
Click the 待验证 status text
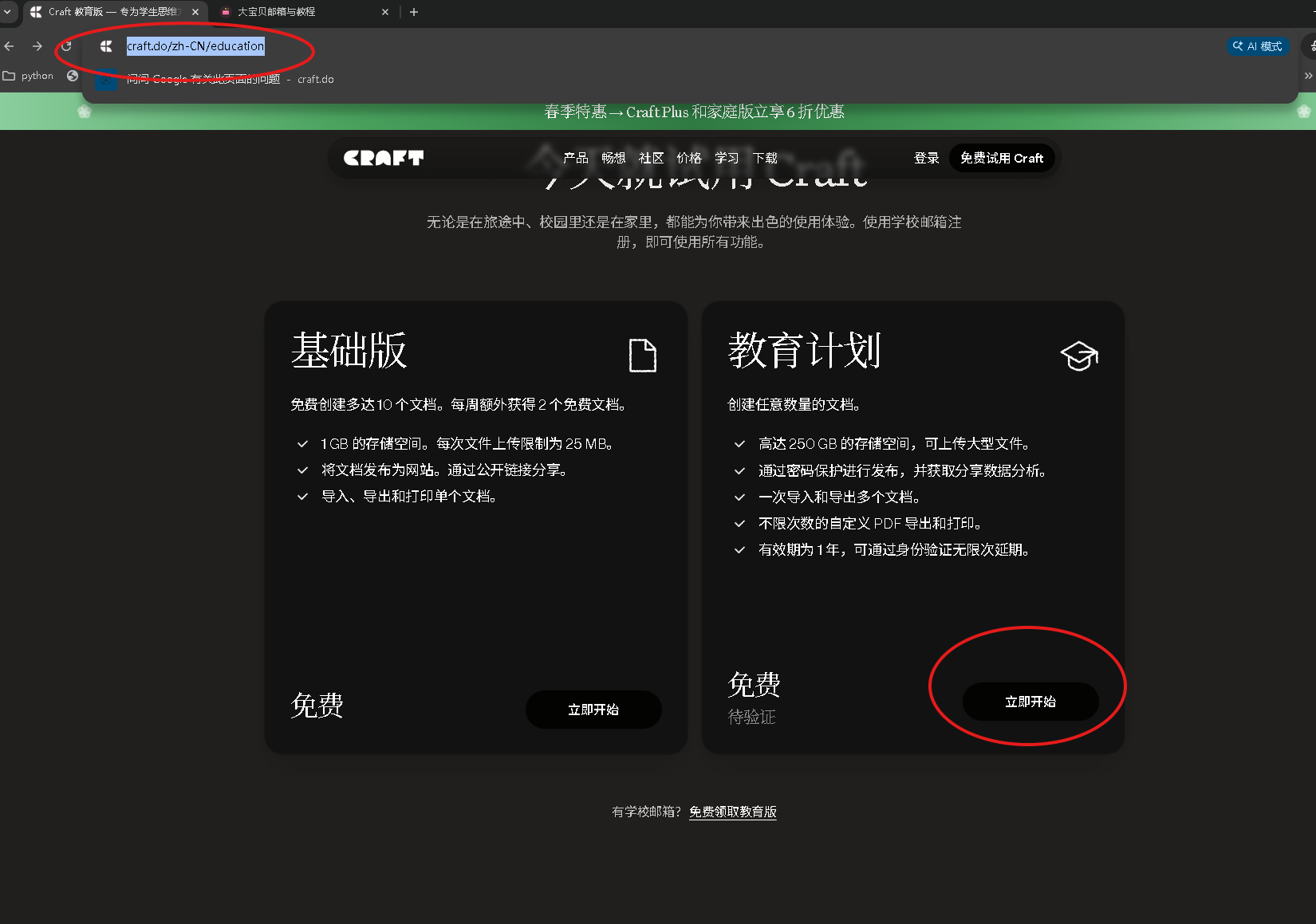coord(751,717)
